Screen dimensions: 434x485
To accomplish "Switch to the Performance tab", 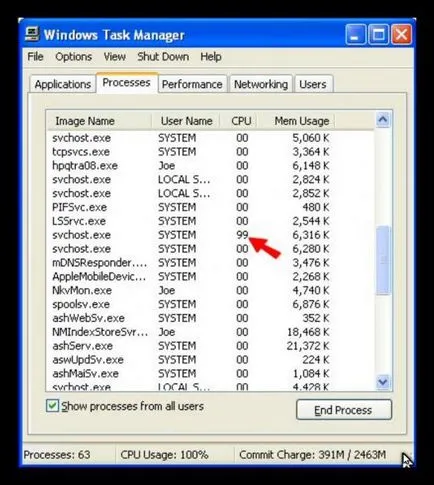I will click(192, 84).
